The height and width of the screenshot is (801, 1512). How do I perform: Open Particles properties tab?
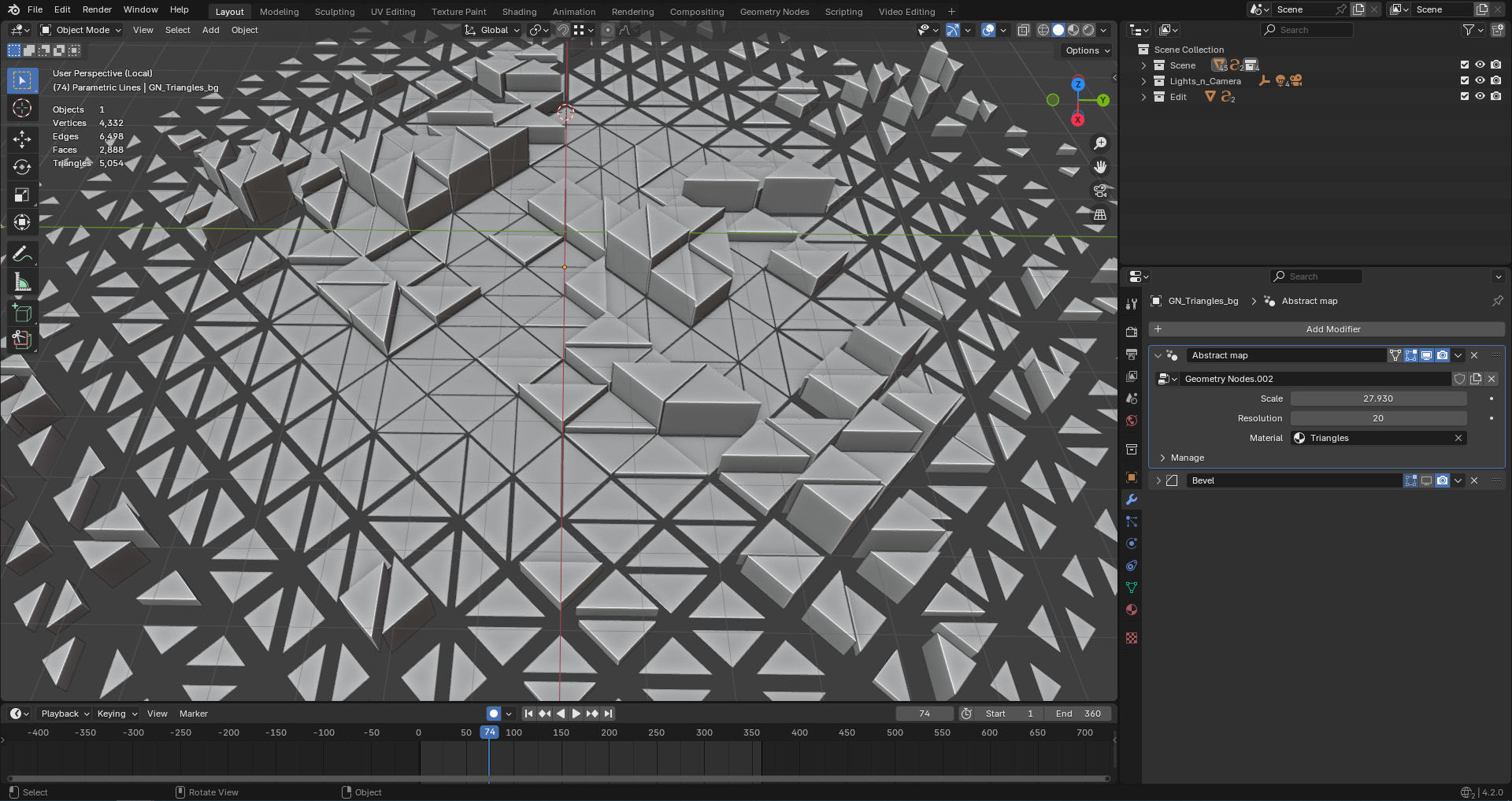1132,521
